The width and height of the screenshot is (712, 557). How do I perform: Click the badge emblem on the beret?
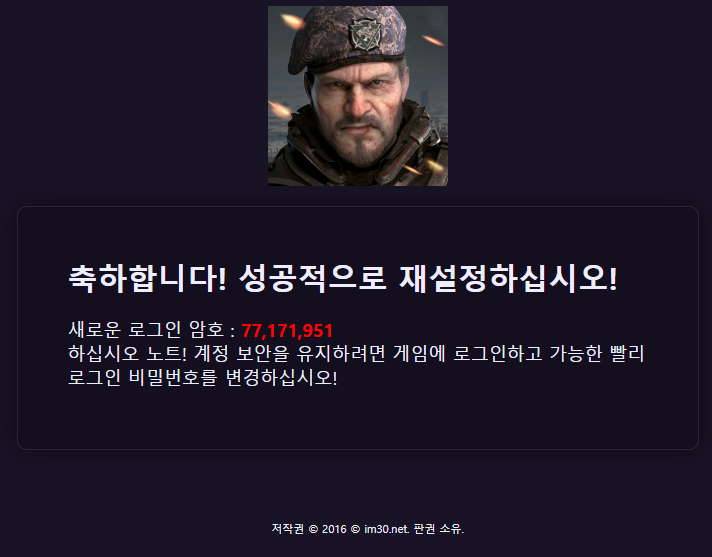[365, 34]
